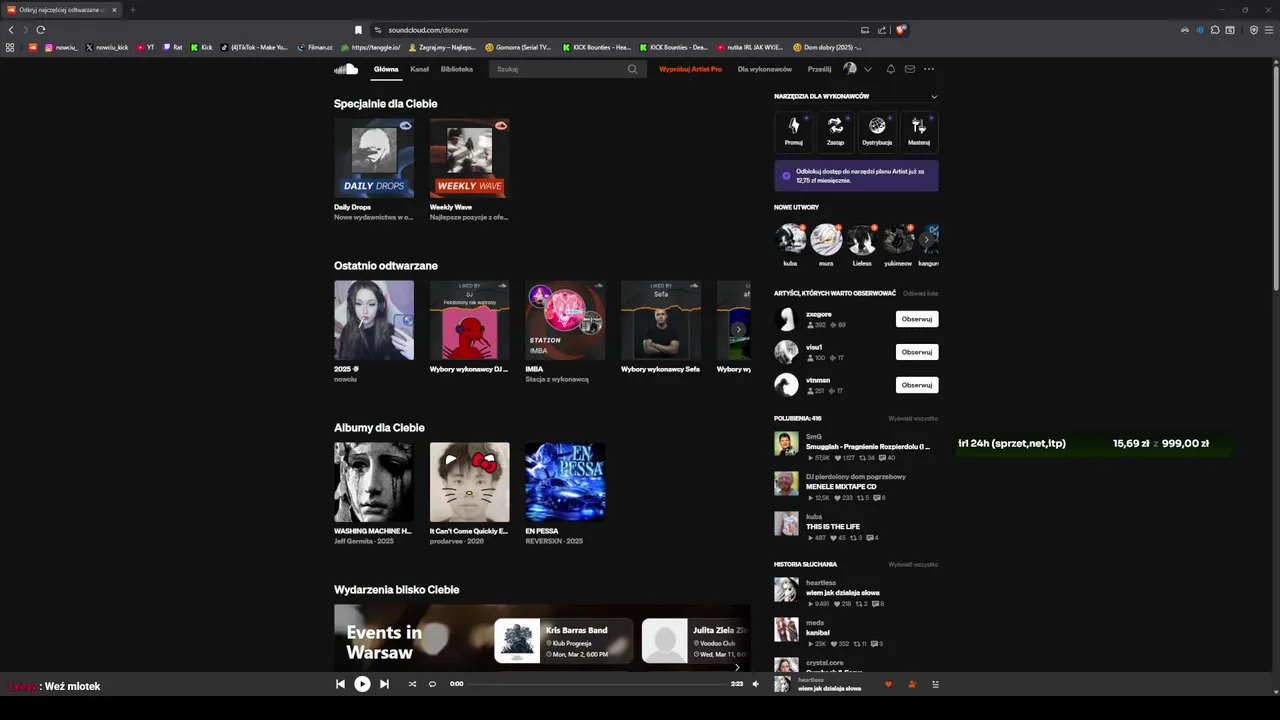Open the three-dots more menu in header
This screenshot has height=720, width=1280.
[929, 69]
